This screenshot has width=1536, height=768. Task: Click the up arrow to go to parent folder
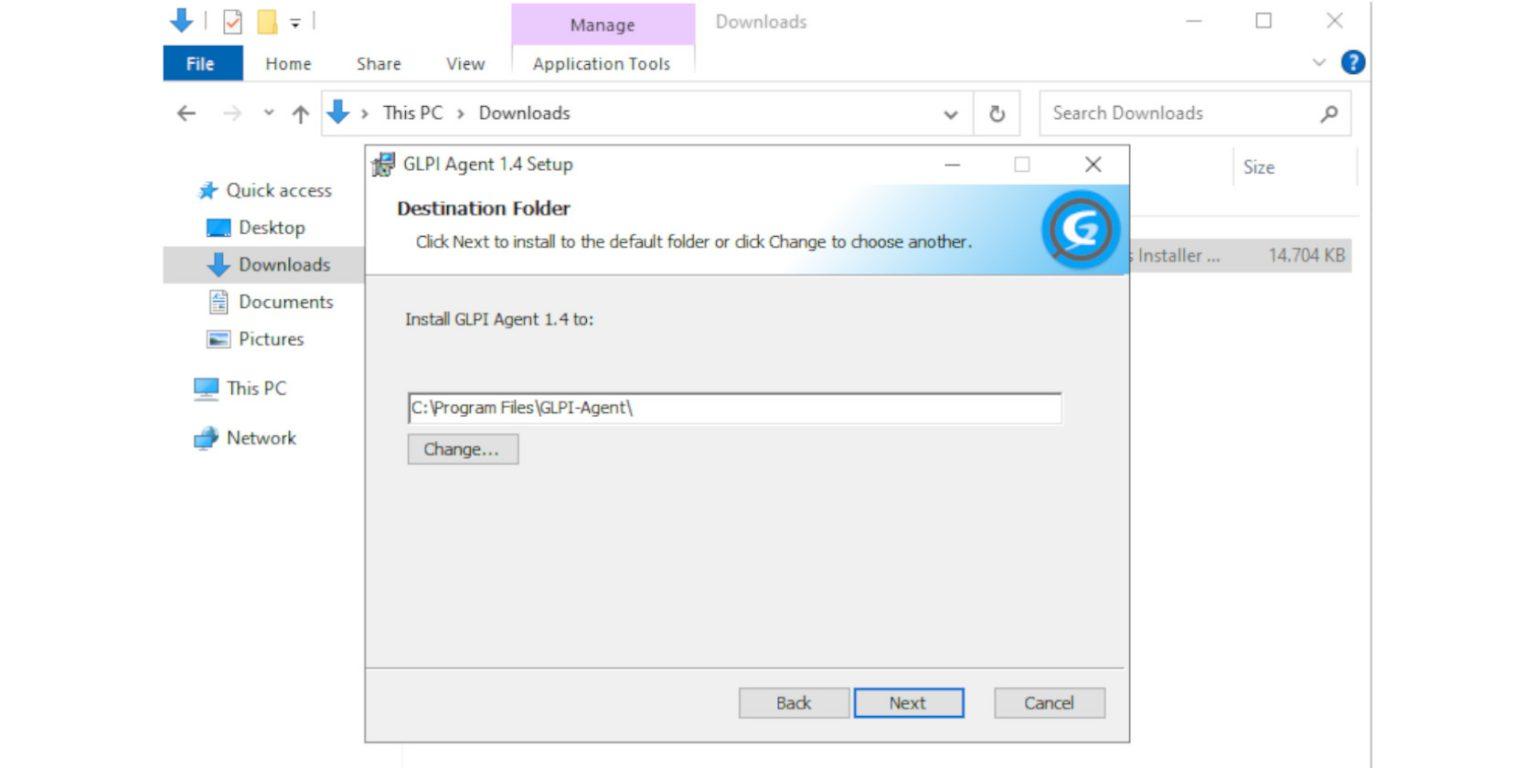click(302, 113)
